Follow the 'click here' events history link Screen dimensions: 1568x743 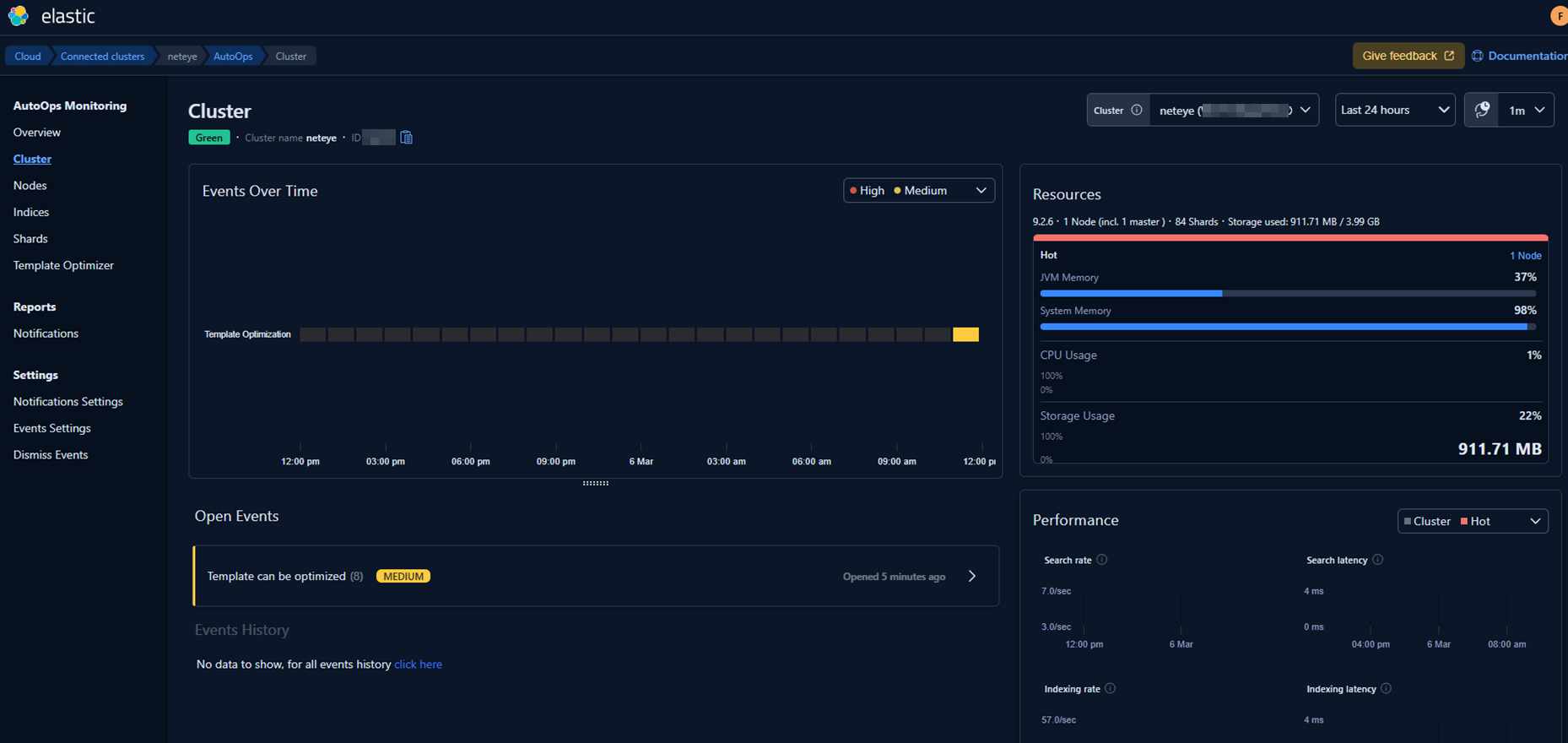[418, 664]
